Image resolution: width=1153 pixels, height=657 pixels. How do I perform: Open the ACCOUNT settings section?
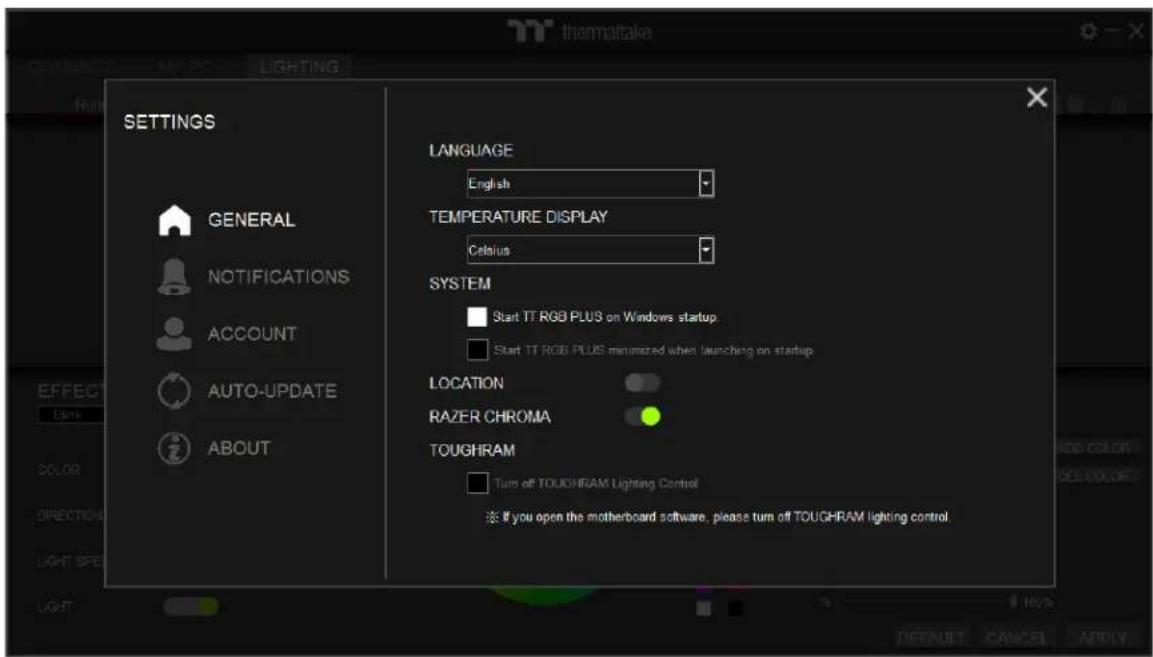click(x=252, y=334)
